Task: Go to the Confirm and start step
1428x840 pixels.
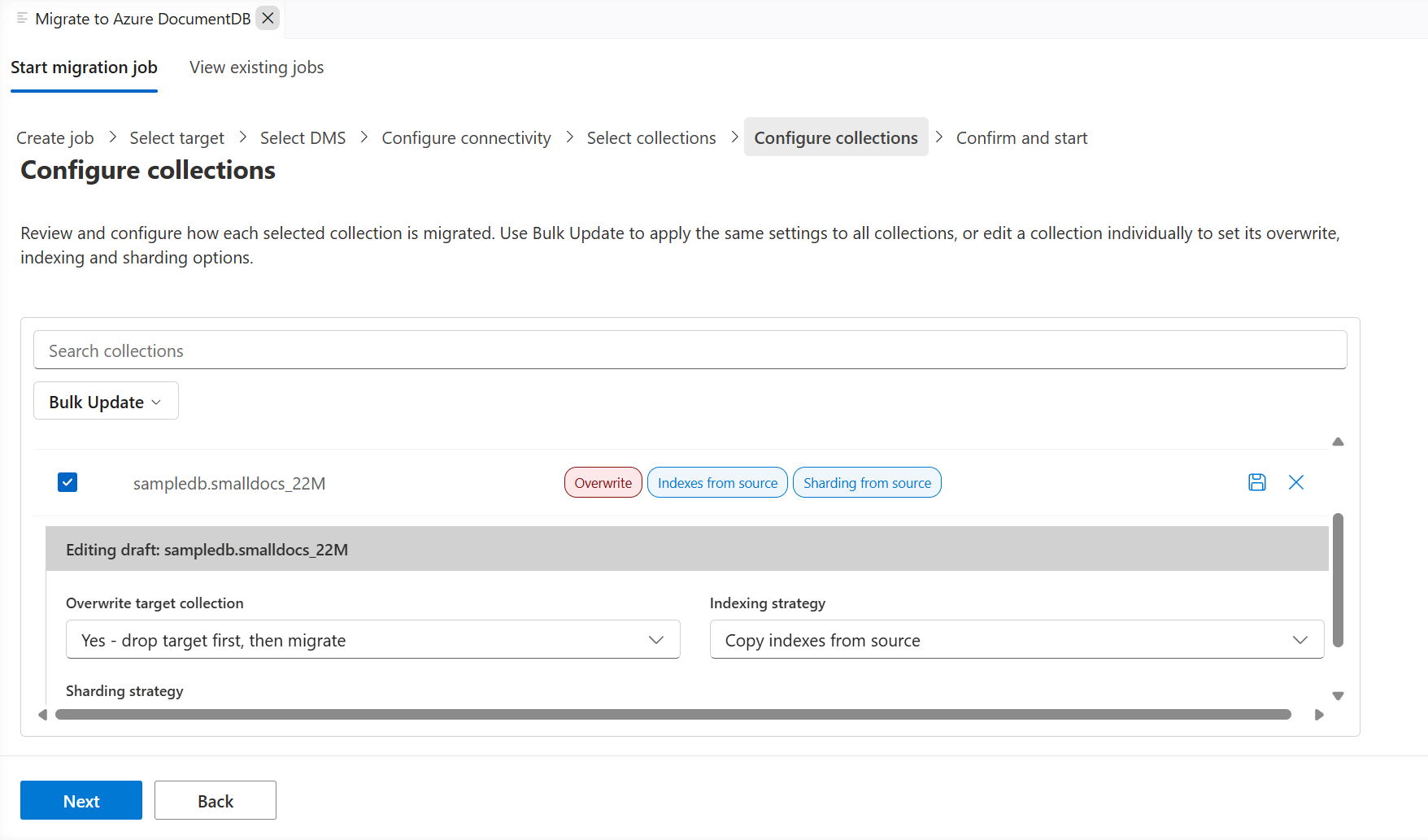Action: point(1021,137)
